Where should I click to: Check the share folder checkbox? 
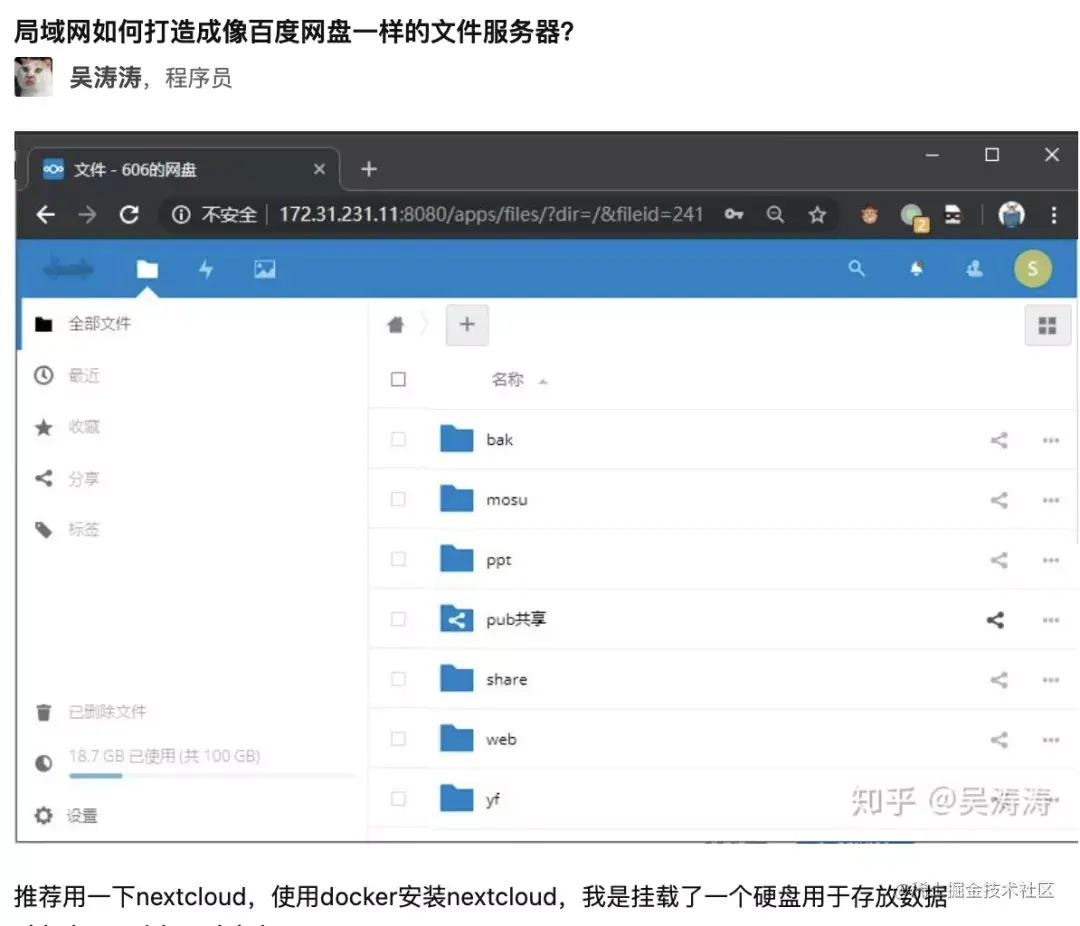[x=398, y=679]
